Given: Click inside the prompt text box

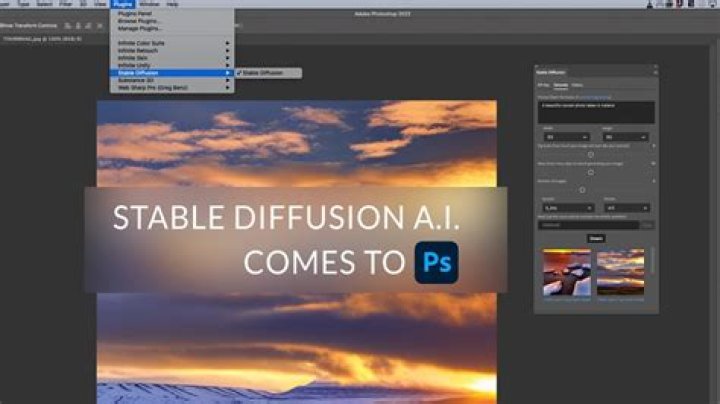Looking at the screenshot, I should [x=596, y=111].
